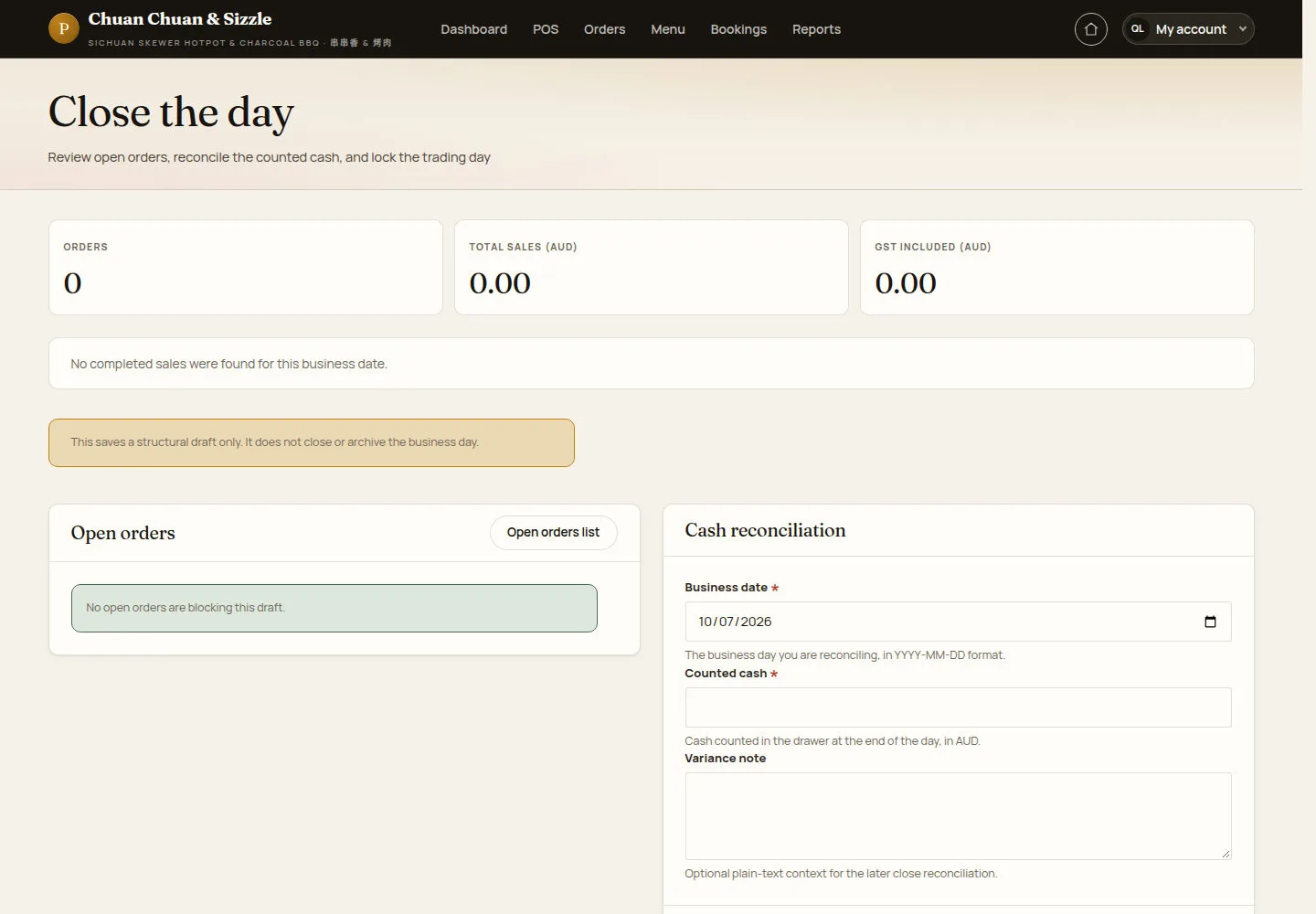The width and height of the screenshot is (1316, 914).
Task: Focus the Variance note text area
Action: click(x=958, y=816)
